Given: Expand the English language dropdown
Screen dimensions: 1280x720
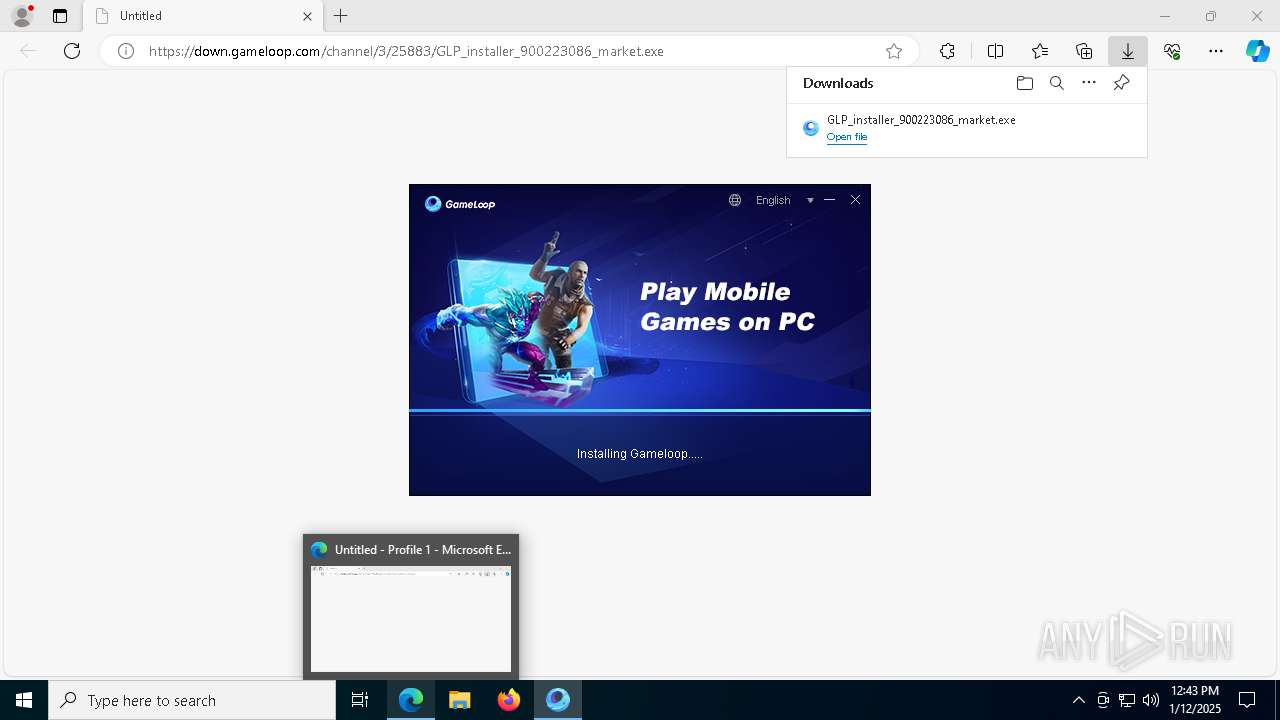Looking at the screenshot, I should pos(785,200).
